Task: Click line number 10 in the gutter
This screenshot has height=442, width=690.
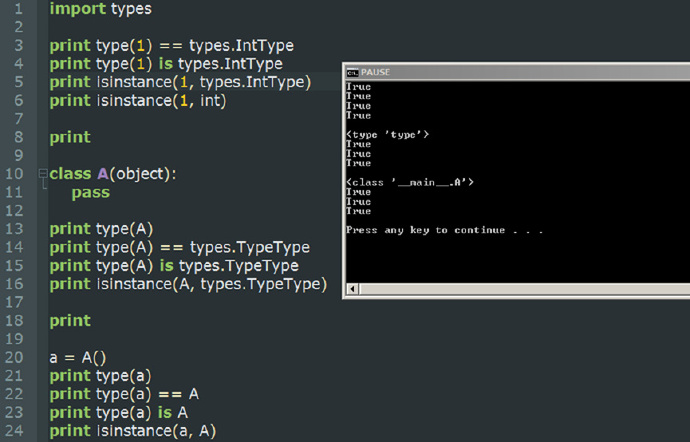Action: tap(14, 174)
